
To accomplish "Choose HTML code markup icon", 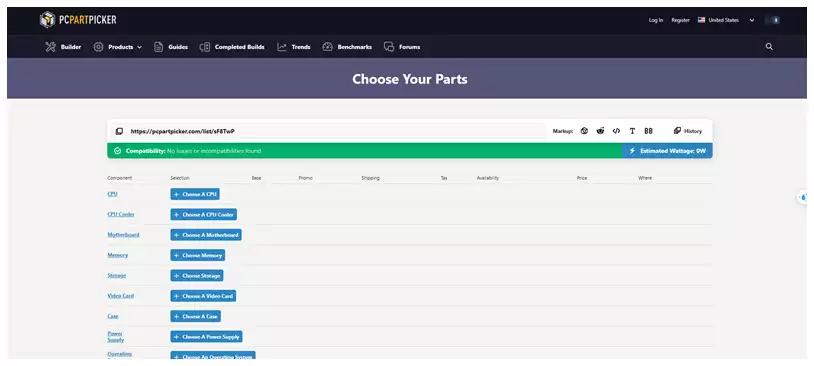I will [x=616, y=131].
